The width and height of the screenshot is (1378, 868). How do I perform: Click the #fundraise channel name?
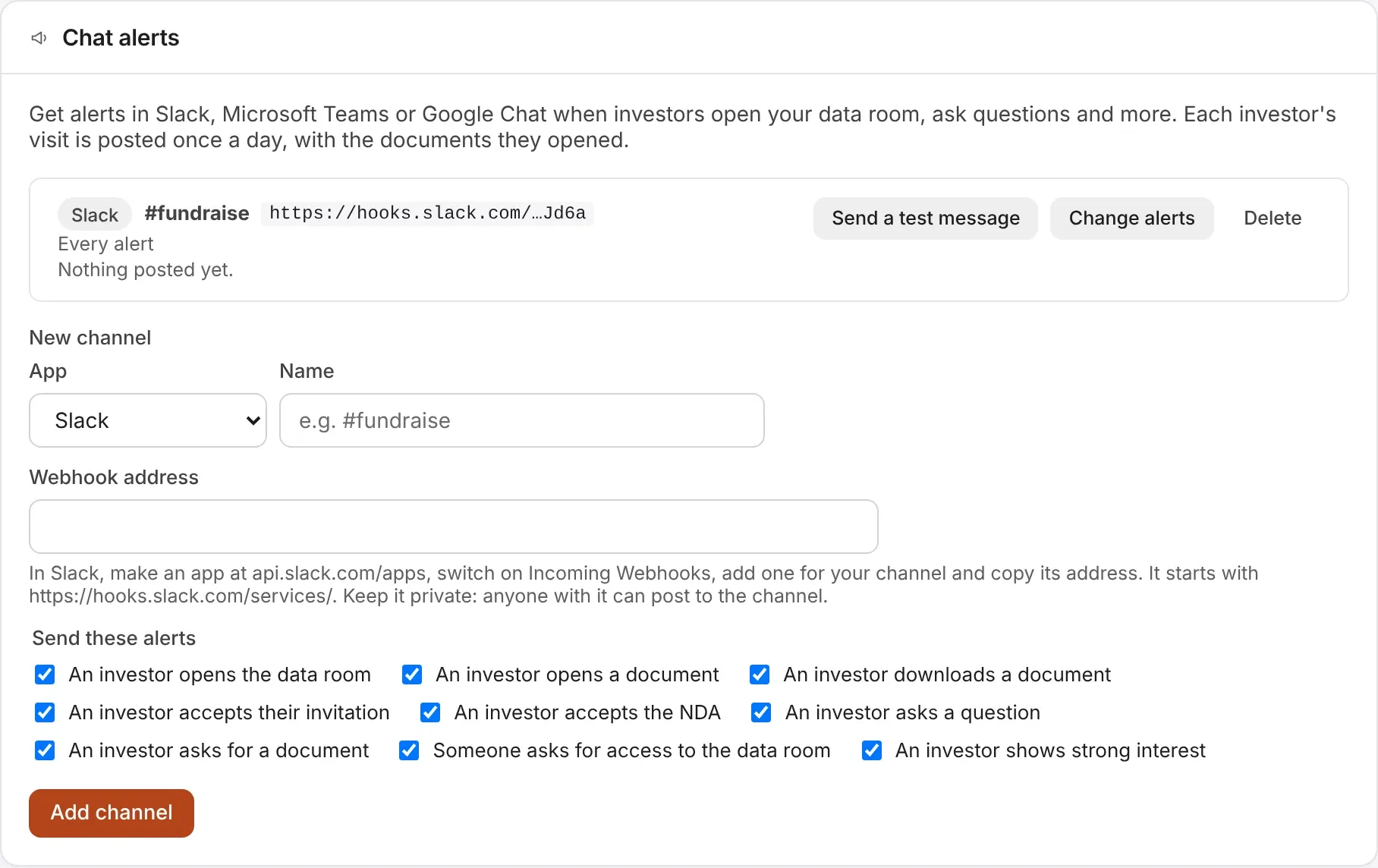[x=197, y=213]
